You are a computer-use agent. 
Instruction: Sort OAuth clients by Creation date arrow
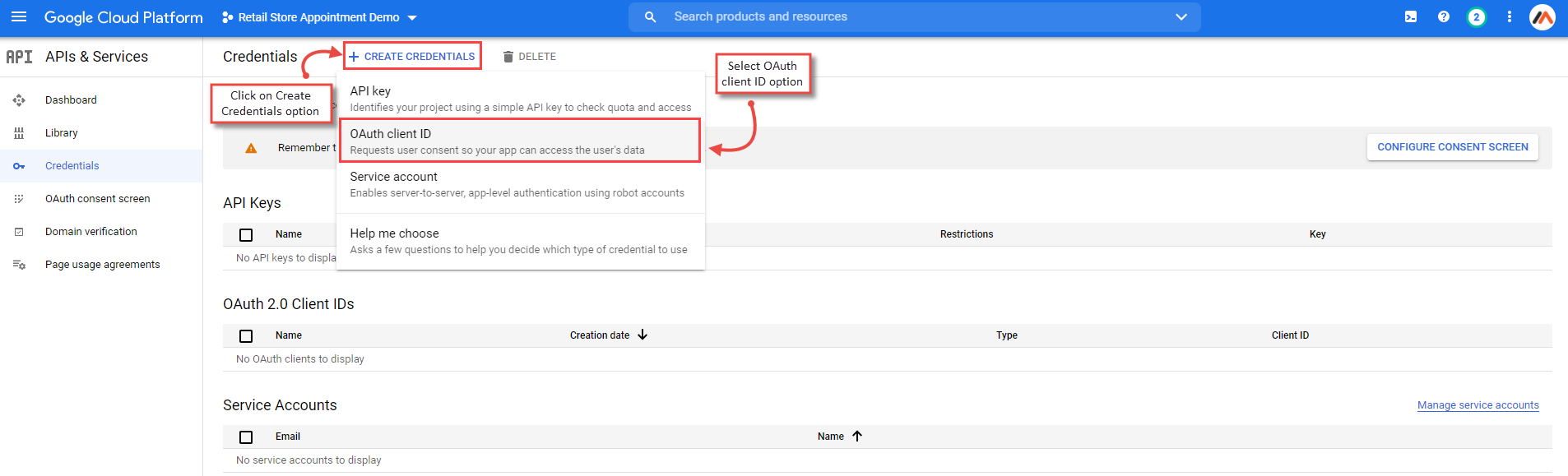643,335
